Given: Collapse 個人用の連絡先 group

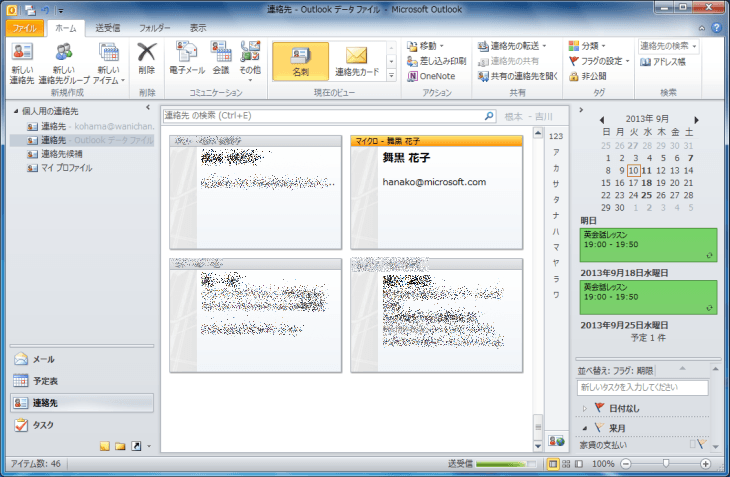Looking at the screenshot, I should click(x=16, y=111).
